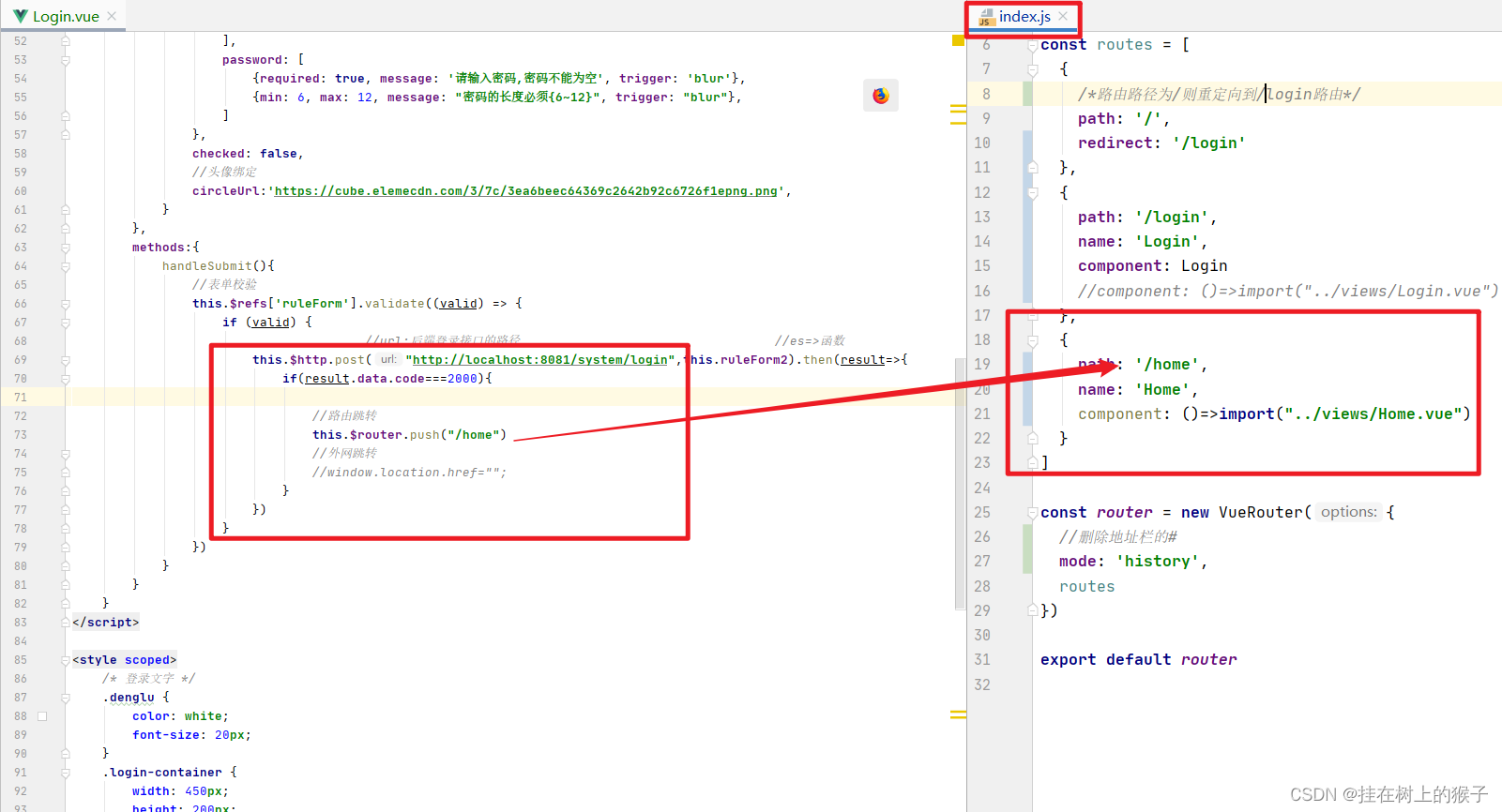Screen dimensions: 1502x812
Task: Click the <style scoped> tag
Action: 124,660
